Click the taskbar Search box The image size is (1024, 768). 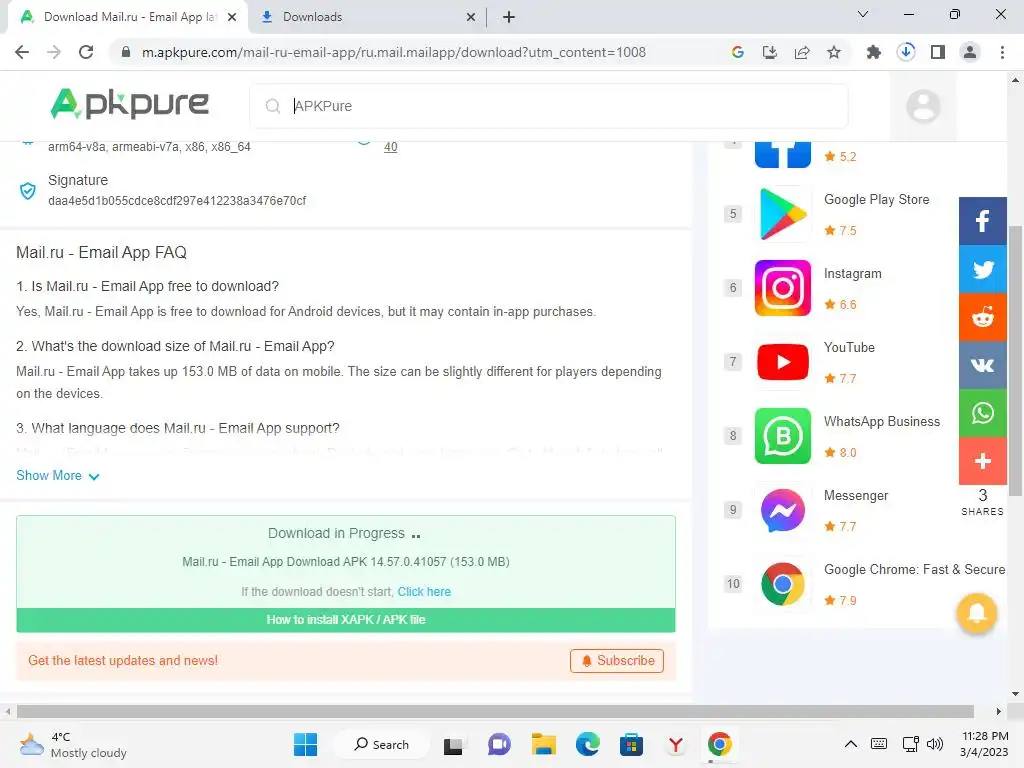pos(381,744)
